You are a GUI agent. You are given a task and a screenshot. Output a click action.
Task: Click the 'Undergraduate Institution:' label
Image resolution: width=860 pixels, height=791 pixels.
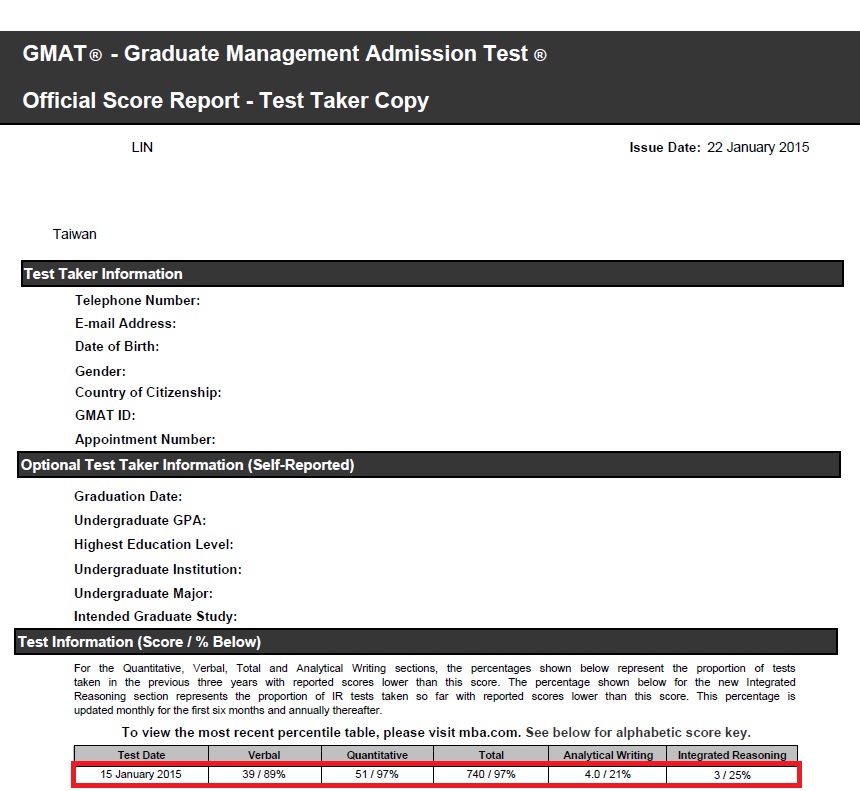click(x=158, y=569)
